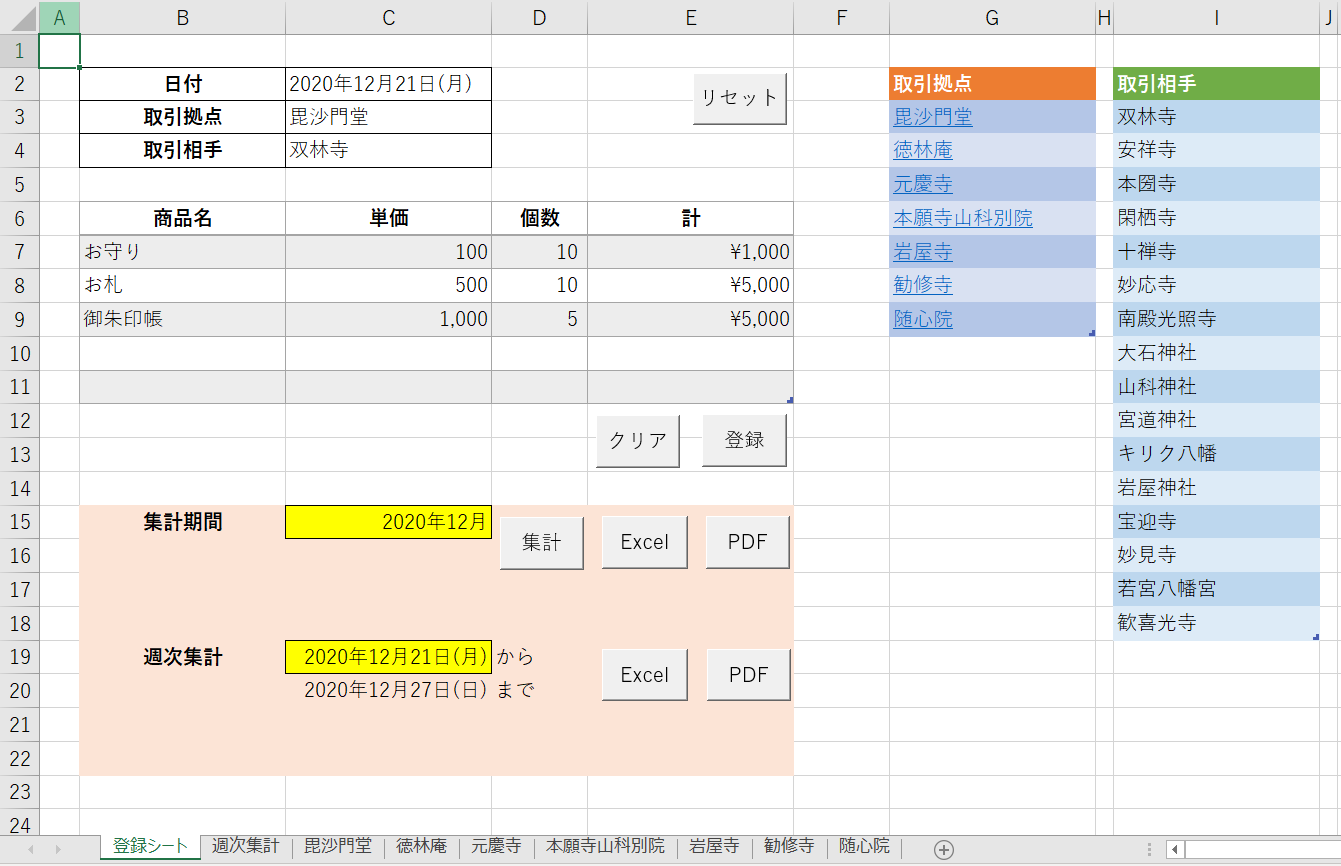Click the horizontal scrollbar left arrow
The height and width of the screenshot is (866, 1341).
1175,849
